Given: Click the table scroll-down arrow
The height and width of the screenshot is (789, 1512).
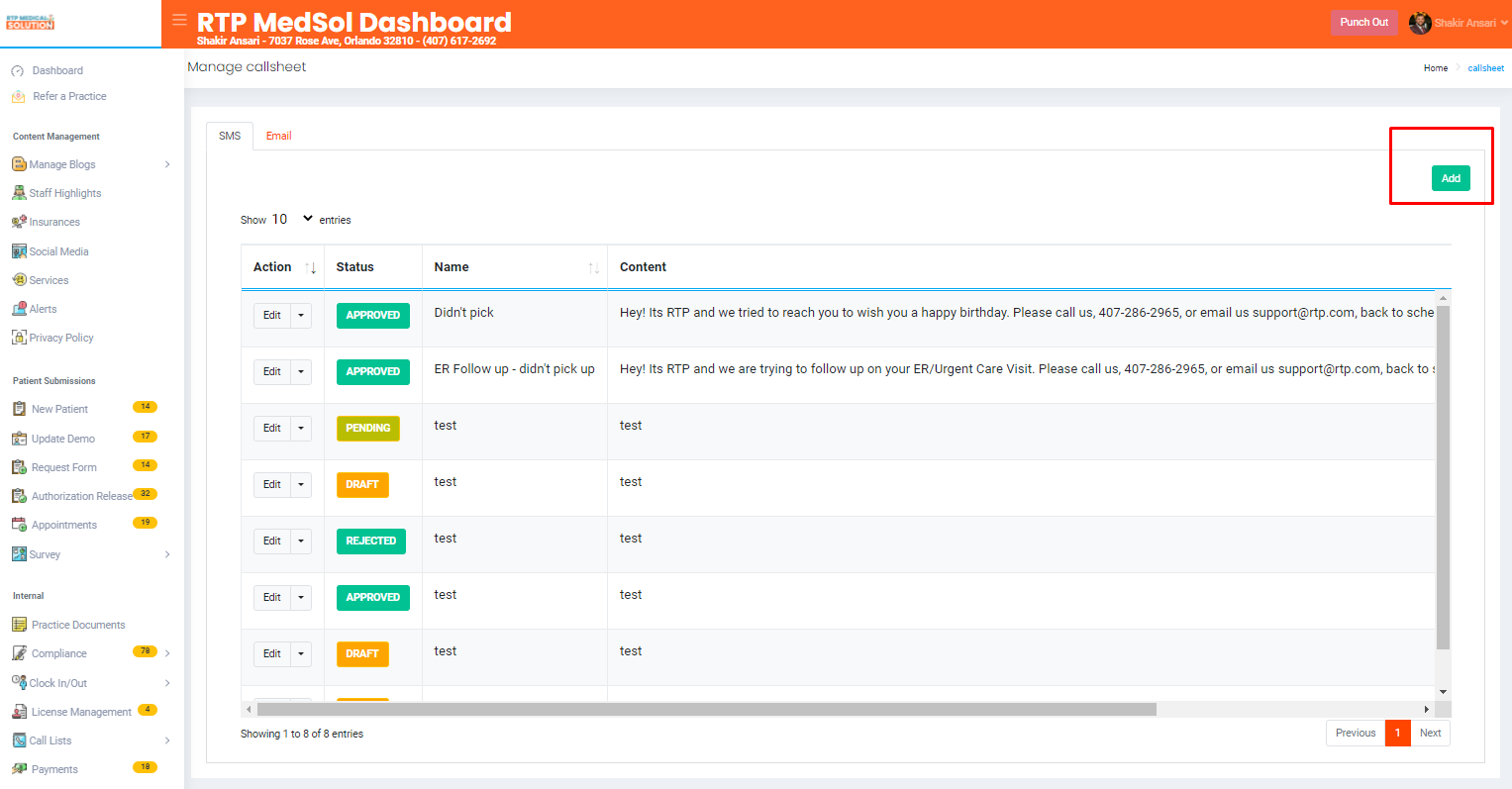Looking at the screenshot, I should [1443, 692].
